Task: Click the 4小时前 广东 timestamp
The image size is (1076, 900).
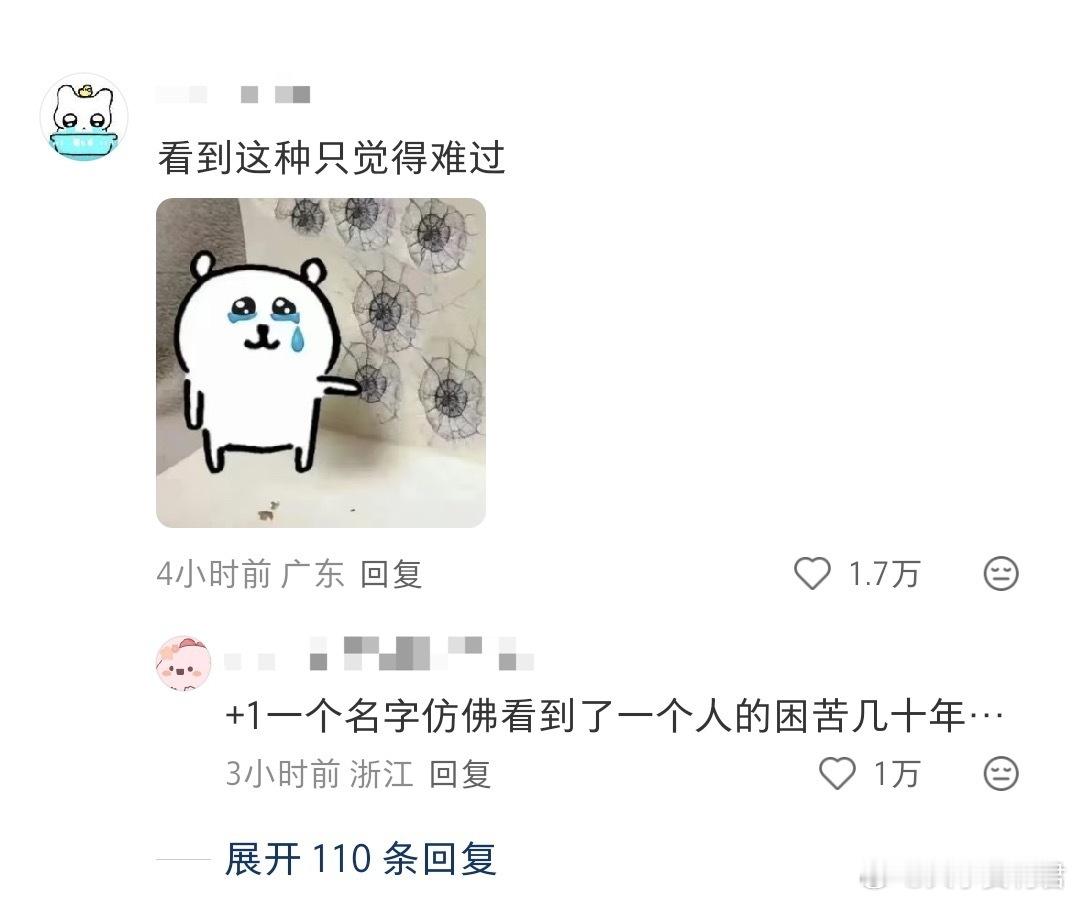Action: point(250,574)
